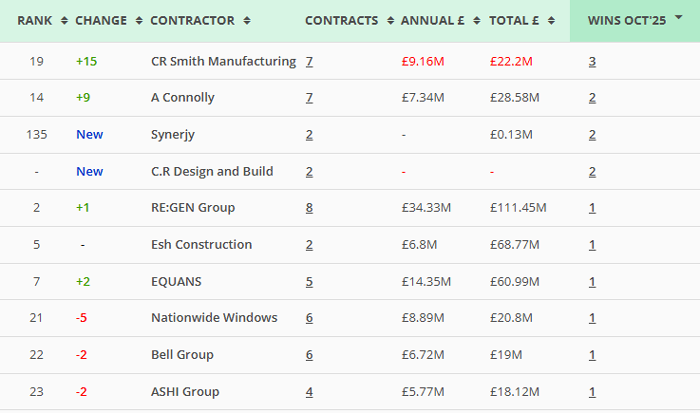Select the Esh Construction contractor name
700x413 pixels.
(201, 245)
